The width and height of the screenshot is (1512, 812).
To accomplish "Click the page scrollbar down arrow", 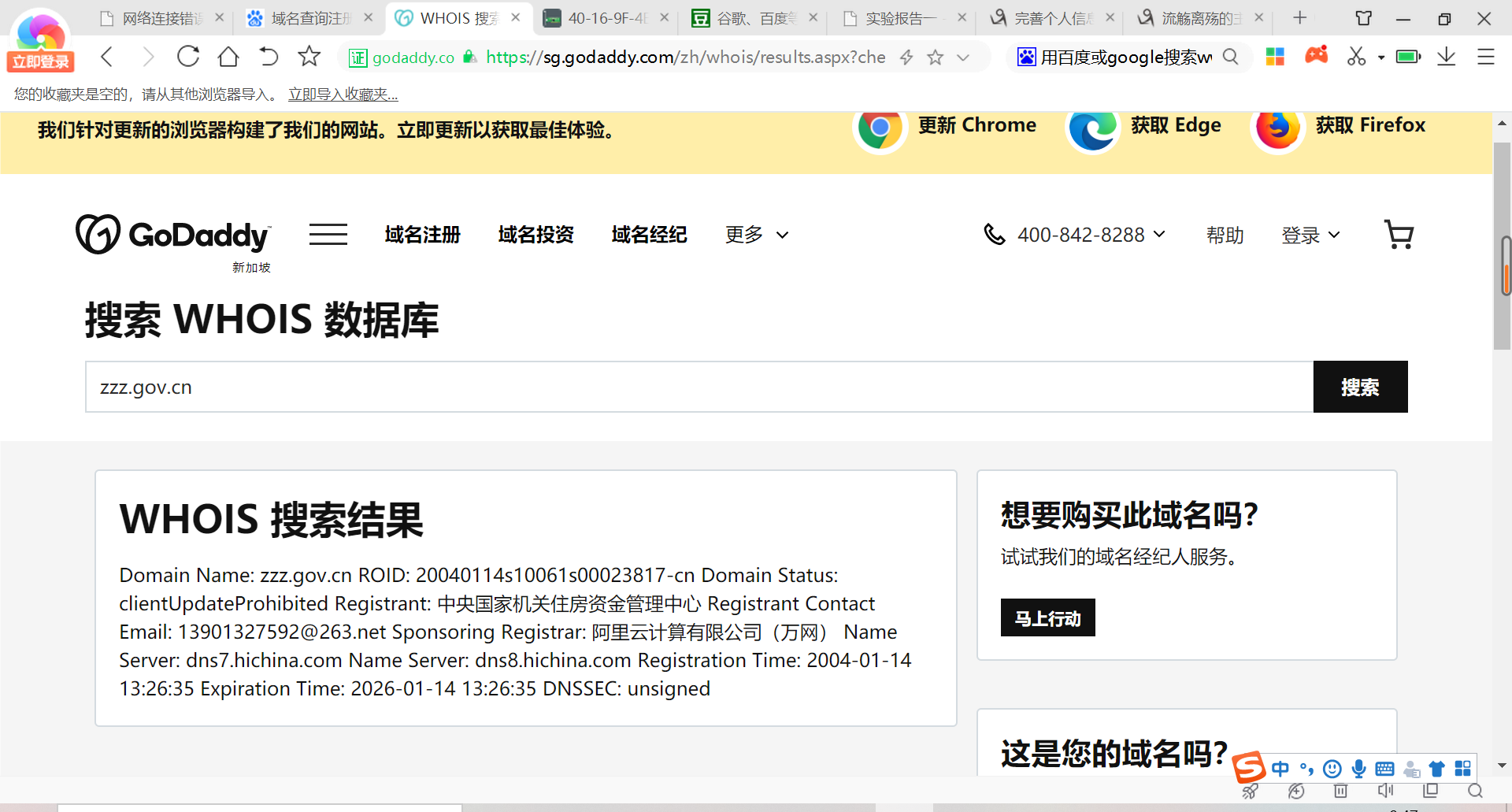I will tap(1502, 766).
